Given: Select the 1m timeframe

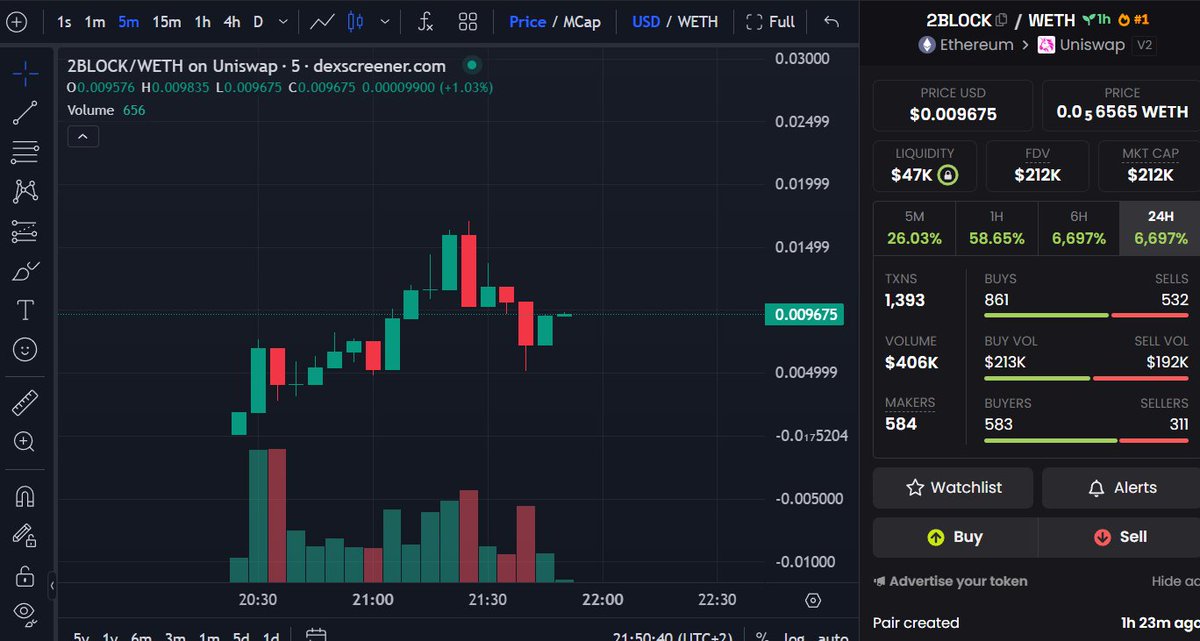Looking at the screenshot, I should click(95, 21).
